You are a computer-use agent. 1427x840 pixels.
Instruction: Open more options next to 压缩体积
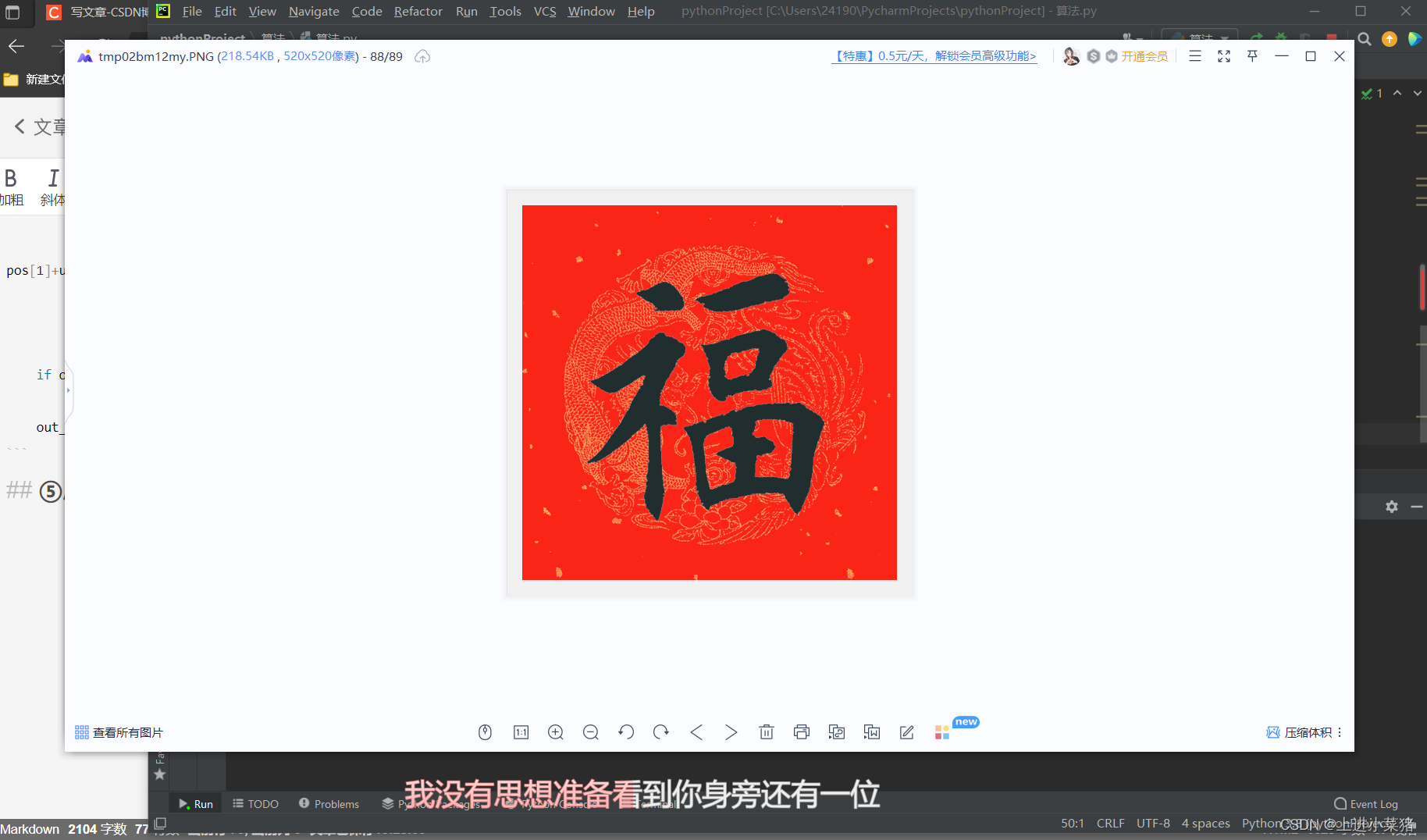coord(1340,732)
